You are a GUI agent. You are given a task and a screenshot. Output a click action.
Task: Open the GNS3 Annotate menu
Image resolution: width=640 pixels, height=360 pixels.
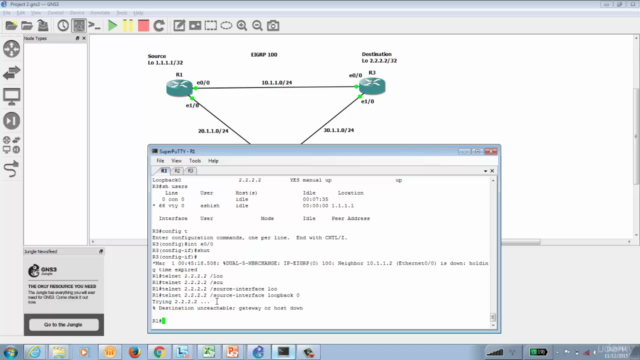pyautogui.click(x=100, y=13)
